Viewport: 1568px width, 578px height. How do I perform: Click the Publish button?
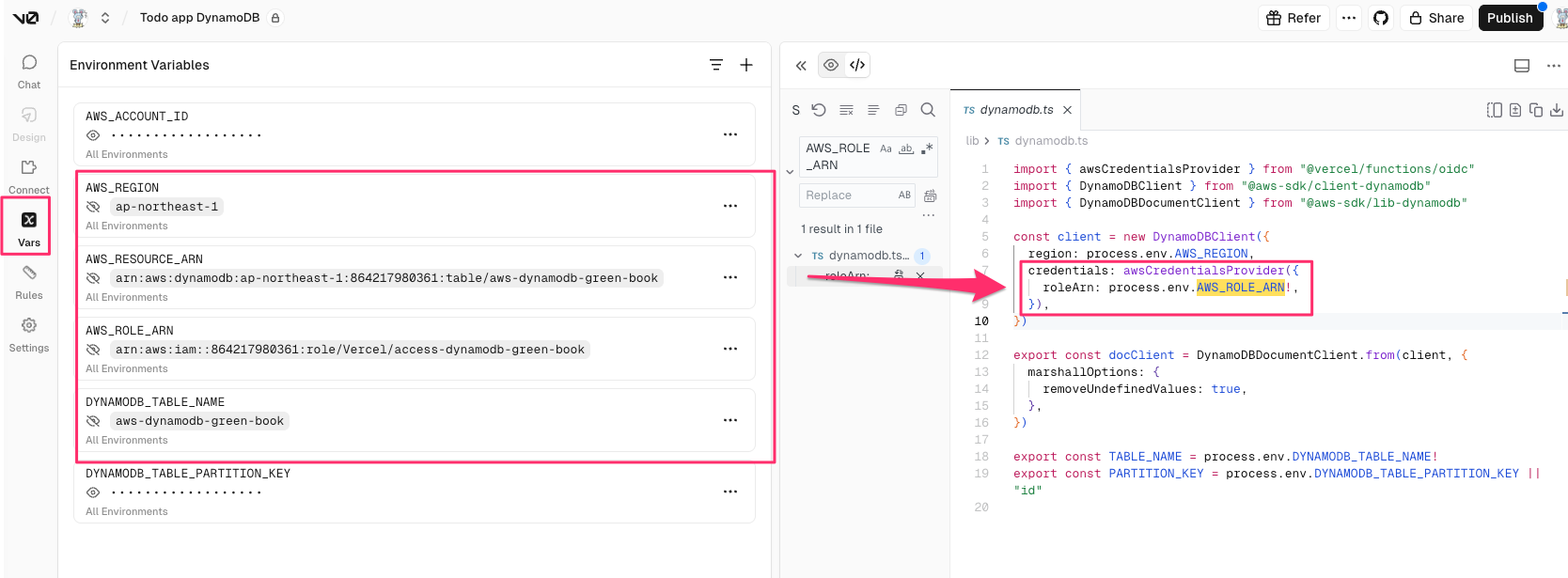pyautogui.click(x=1510, y=18)
